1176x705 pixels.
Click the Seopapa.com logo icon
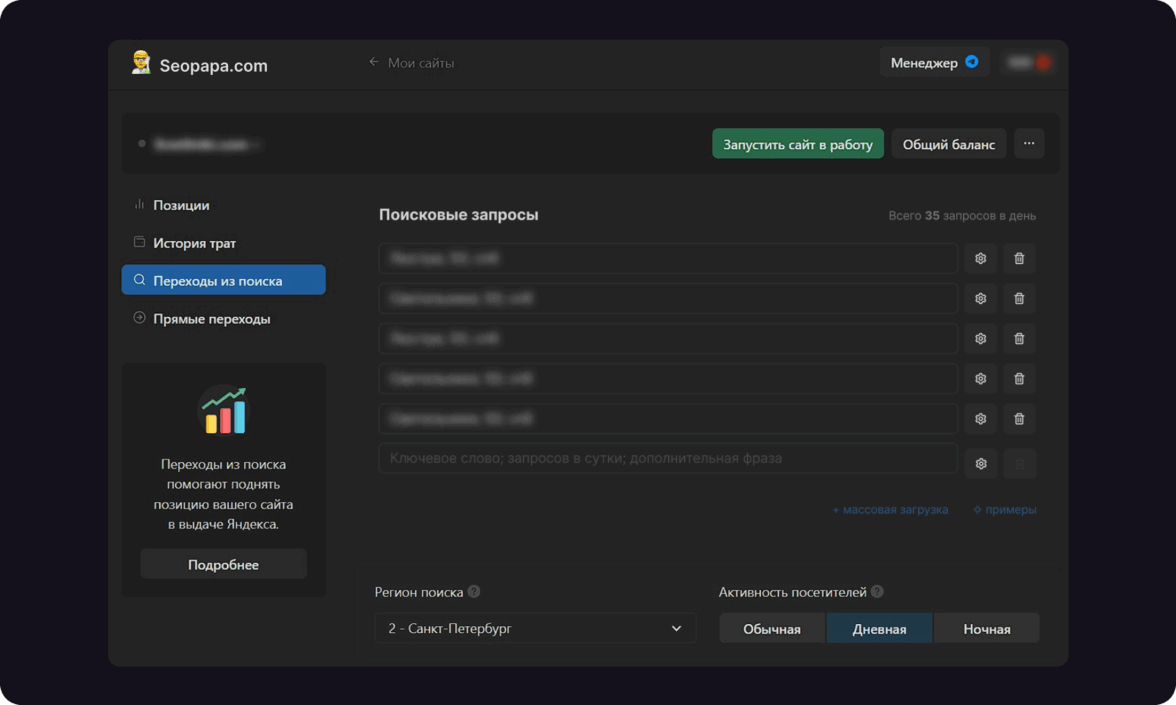[x=141, y=64]
